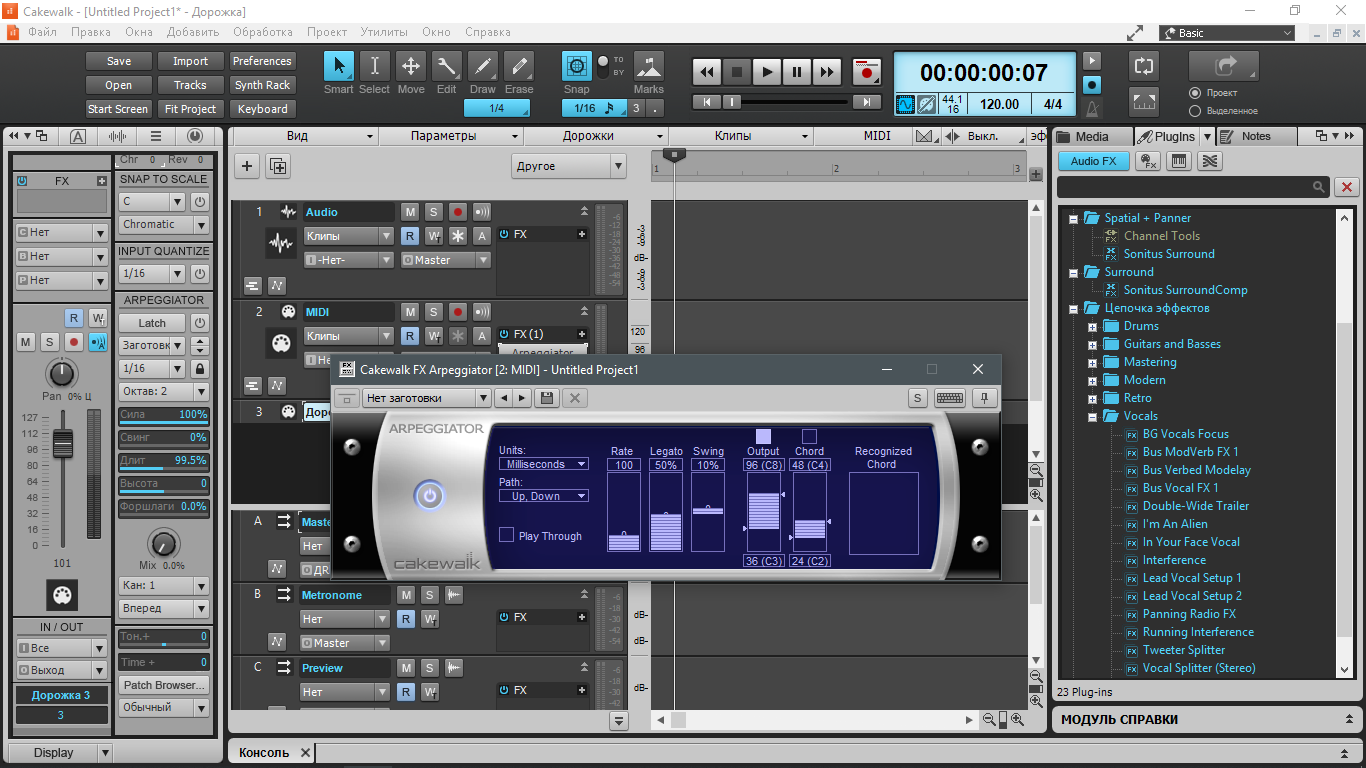The width and height of the screenshot is (1366, 768).
Task: Mute the Metronome bus
Action: click(406, 595)
